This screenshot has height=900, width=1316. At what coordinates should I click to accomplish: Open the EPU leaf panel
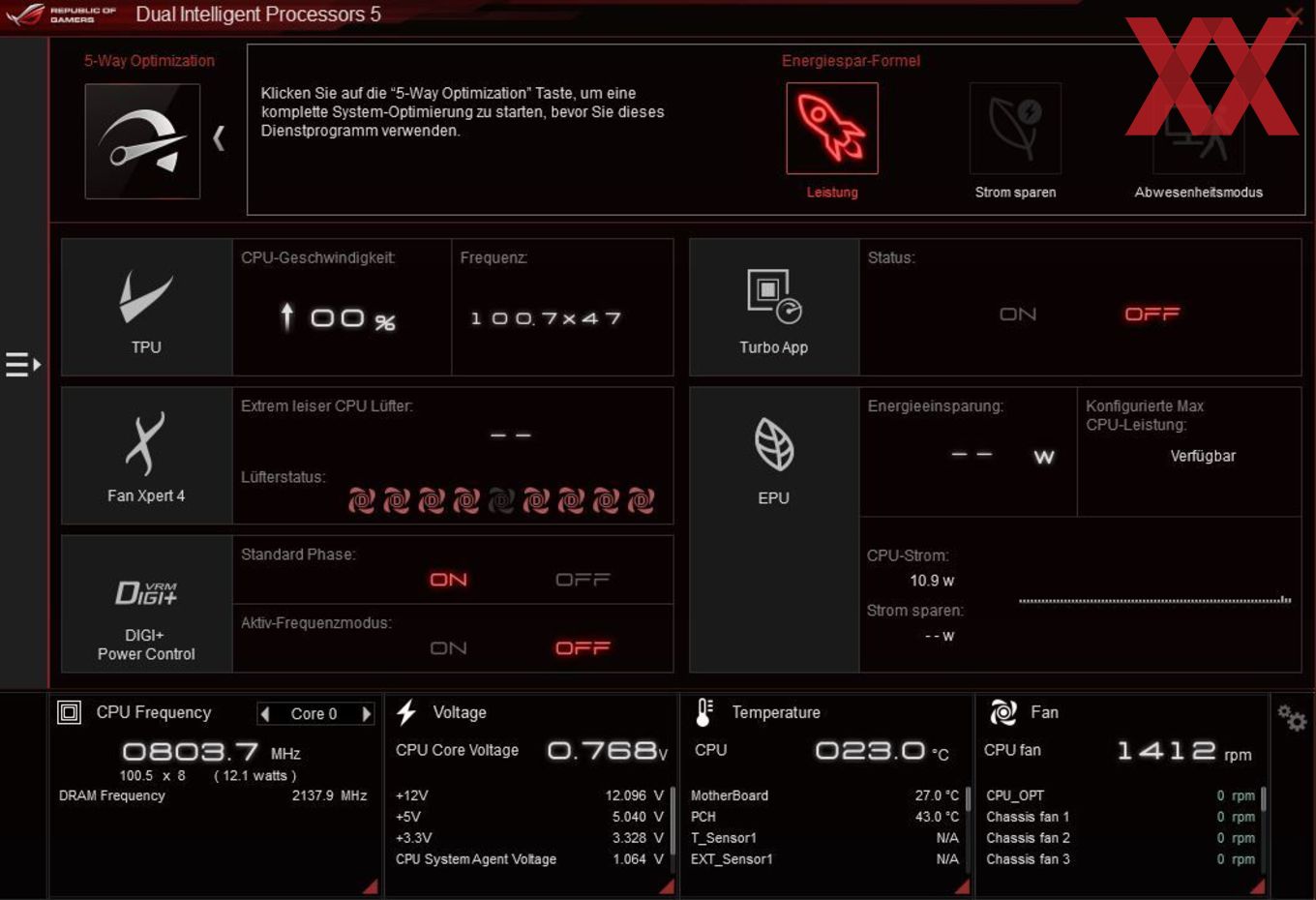(774, 529)
